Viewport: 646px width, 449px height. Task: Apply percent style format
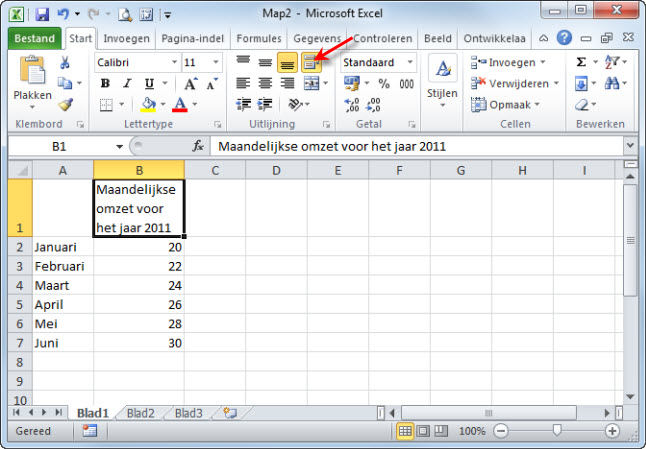[384, 84]
